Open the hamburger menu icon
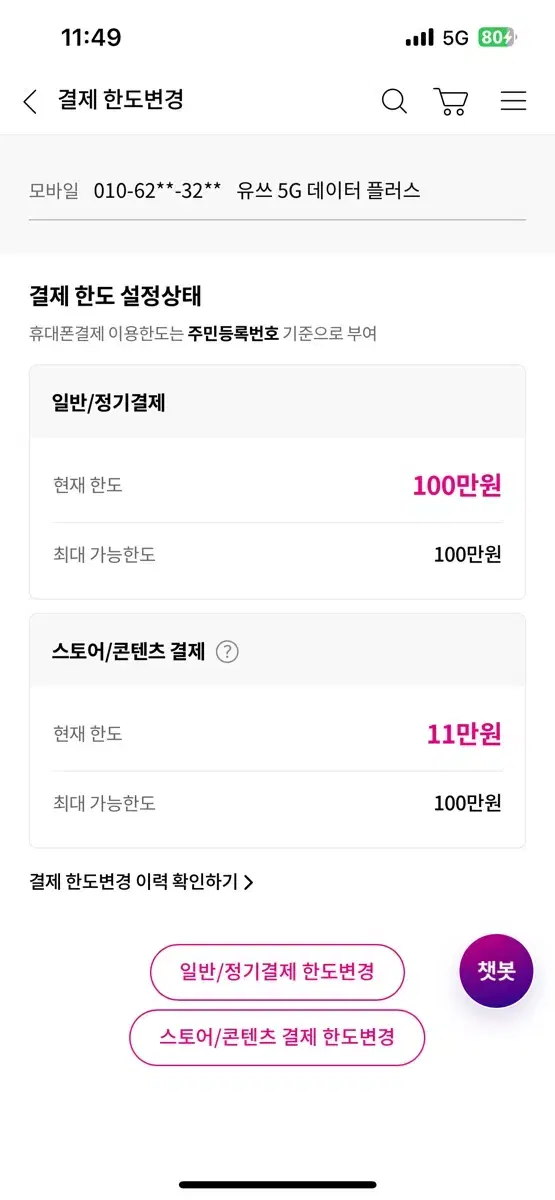555x1200 pixels. pos(513,101)
